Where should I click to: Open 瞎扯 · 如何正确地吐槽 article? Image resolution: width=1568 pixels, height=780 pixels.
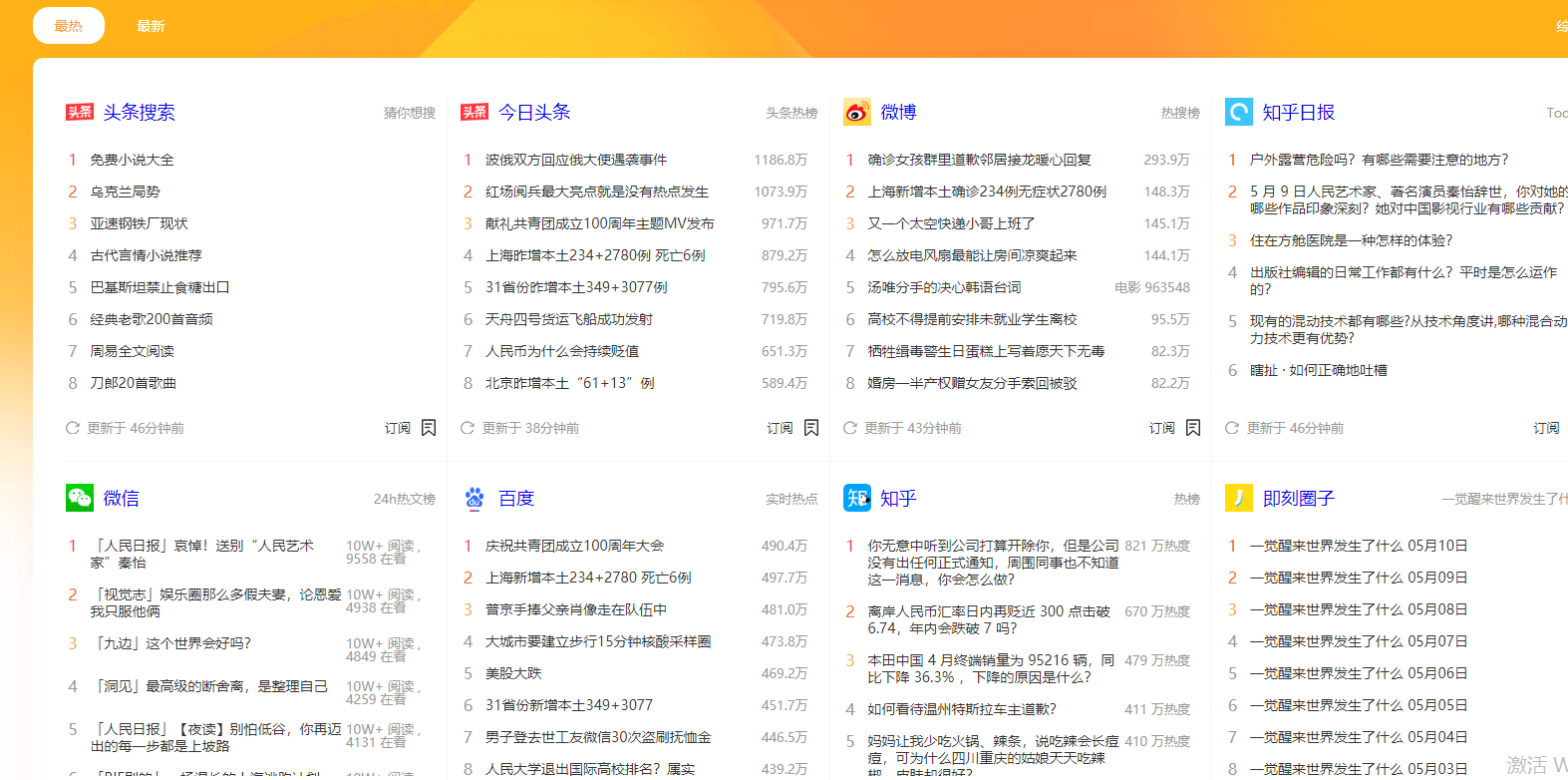click(x=1319, y=370)
